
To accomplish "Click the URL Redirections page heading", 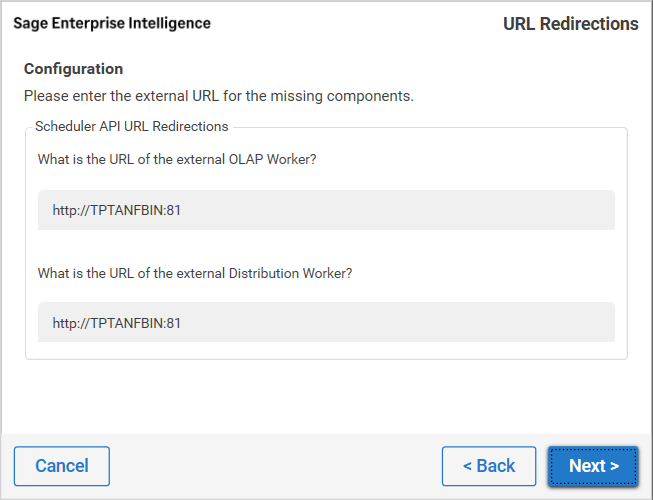I will (570, 24).
